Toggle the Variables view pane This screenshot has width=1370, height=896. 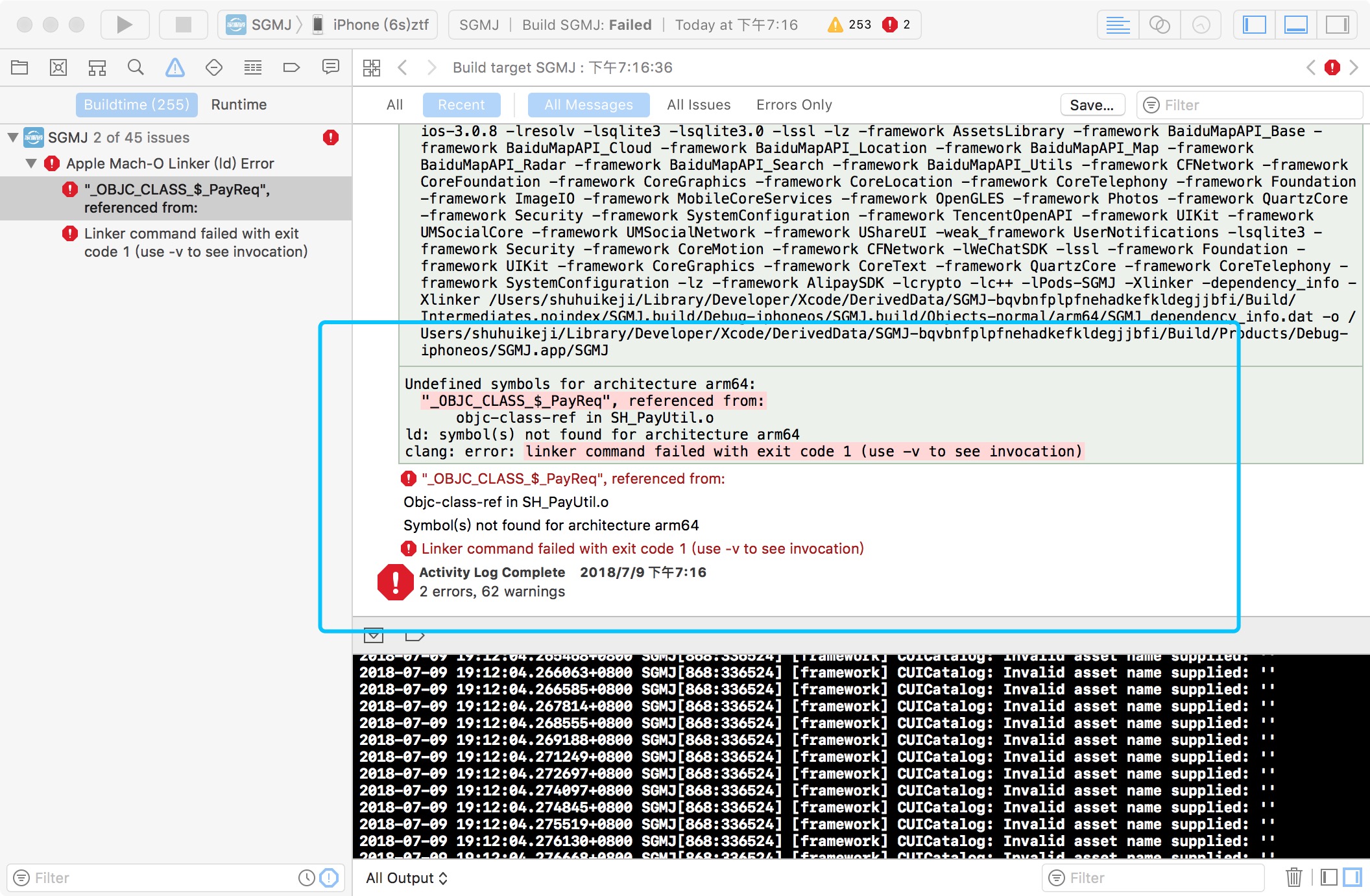click(x=1329, y=878)
